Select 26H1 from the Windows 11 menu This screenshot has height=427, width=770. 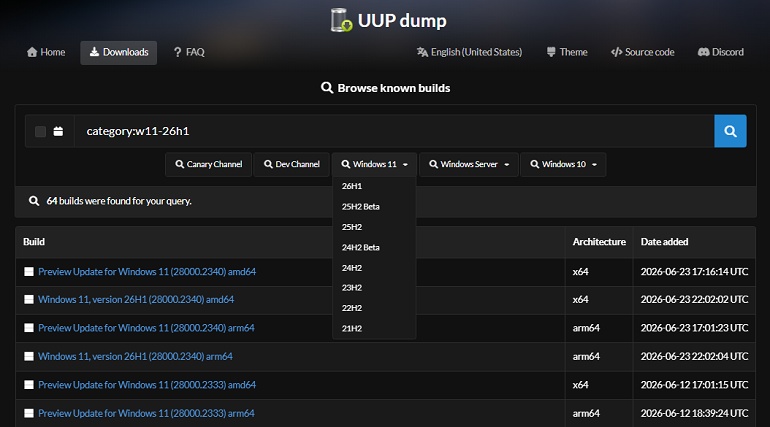point(374,186)
